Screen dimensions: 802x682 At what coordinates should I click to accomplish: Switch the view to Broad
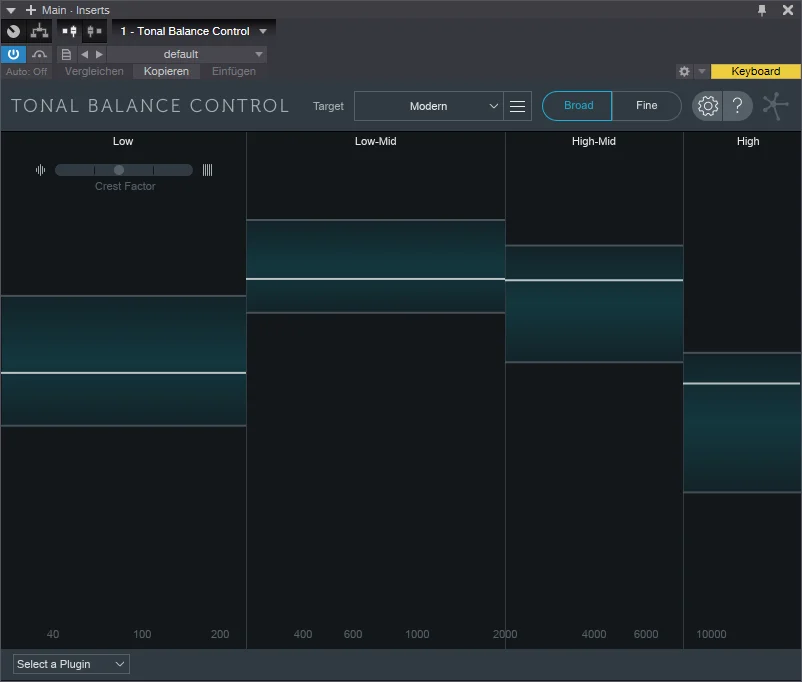(577, 106)
